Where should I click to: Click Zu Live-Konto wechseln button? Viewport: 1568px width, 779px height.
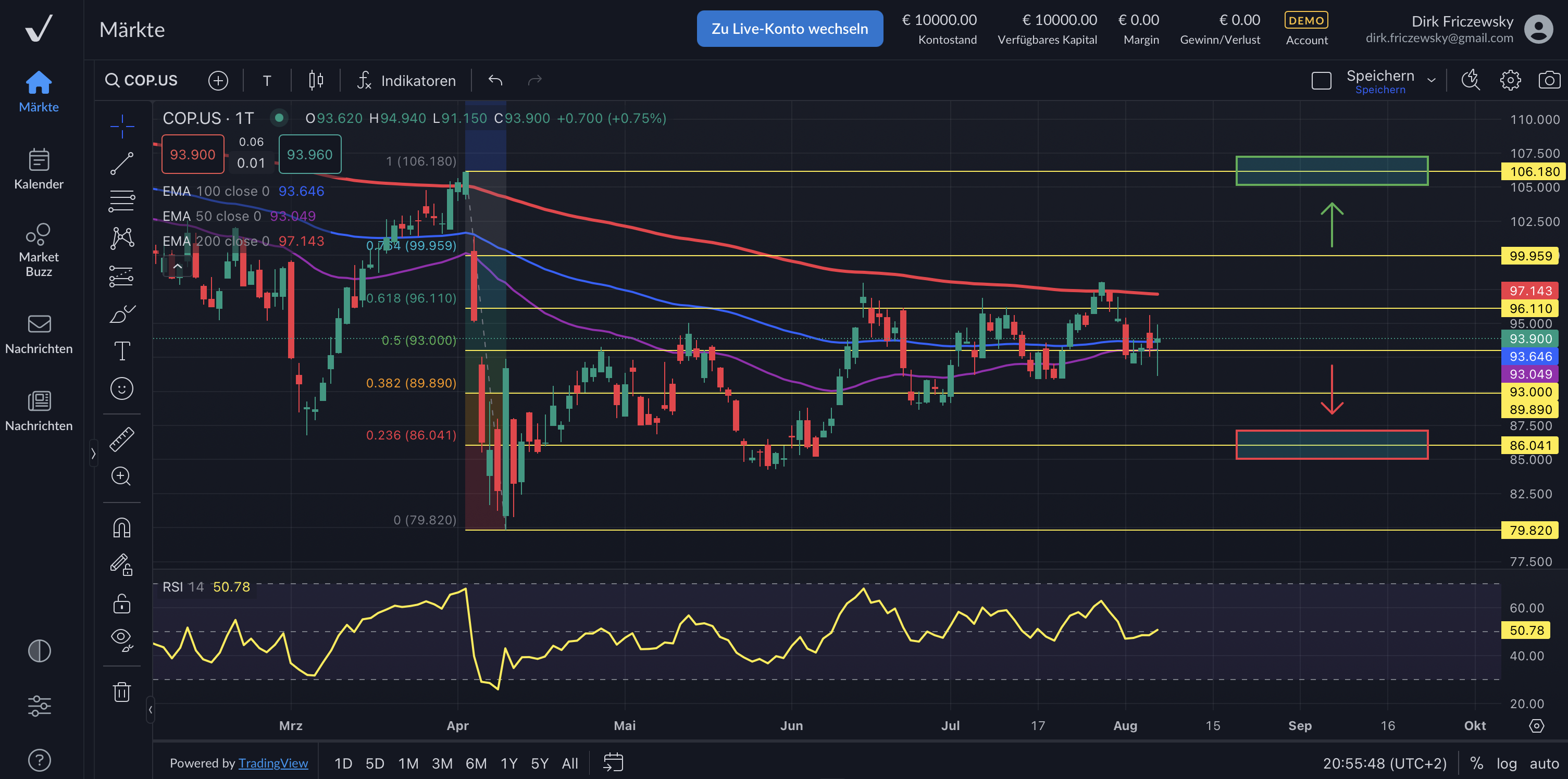tap(790, 29)
